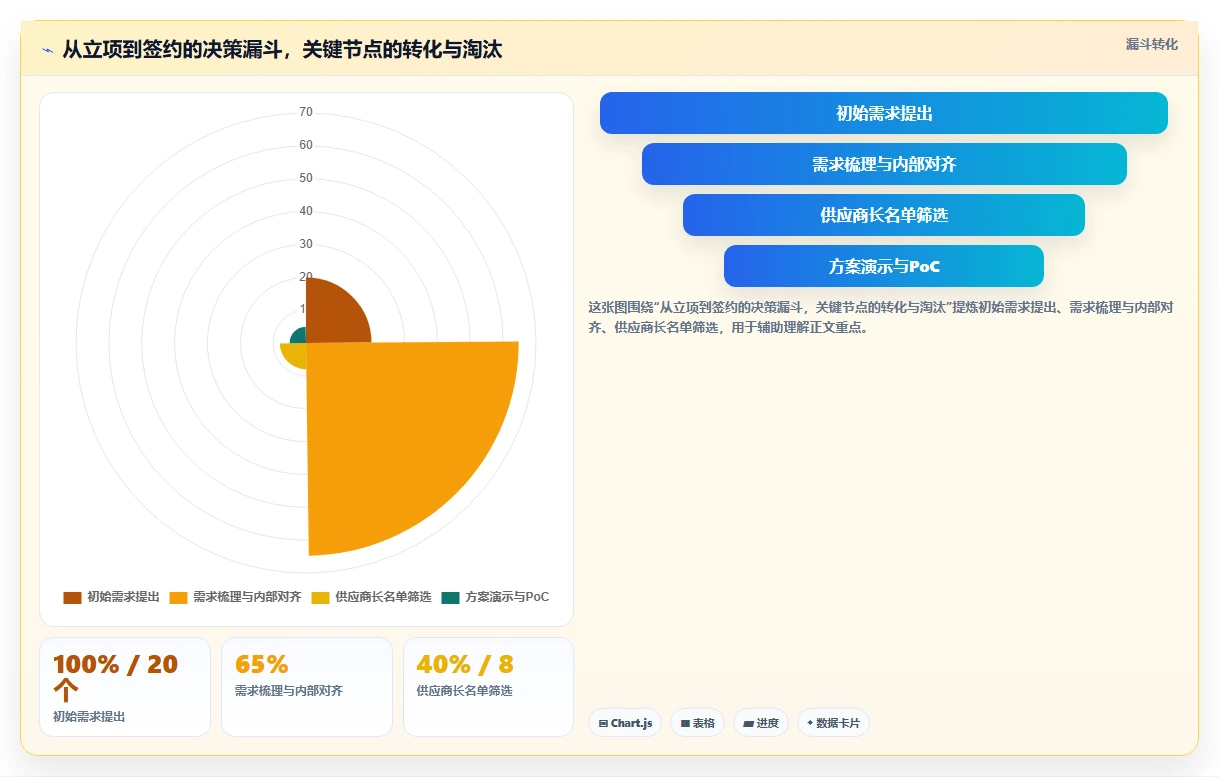The width and height of the screenshot is (1219, 777).
Task: Select the 需求梳理与内部对齐 funnel bar
Action: 884,164
